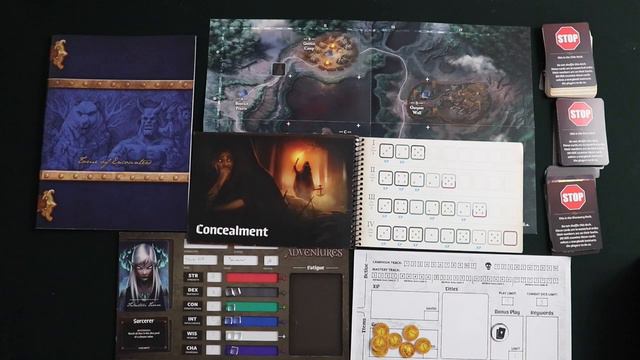Click the first checkbox after the skull icon
The width and height of the screenshot is (640, 360).
pyautogui.click(x=497, y=267)
